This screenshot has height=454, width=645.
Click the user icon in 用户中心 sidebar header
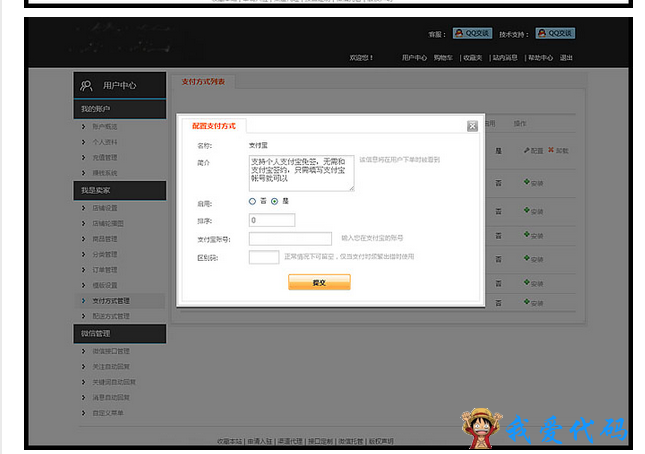(86, 86)
